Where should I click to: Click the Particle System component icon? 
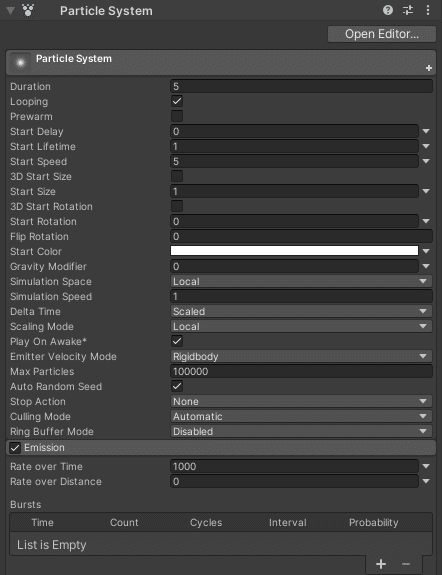[28, 10]
